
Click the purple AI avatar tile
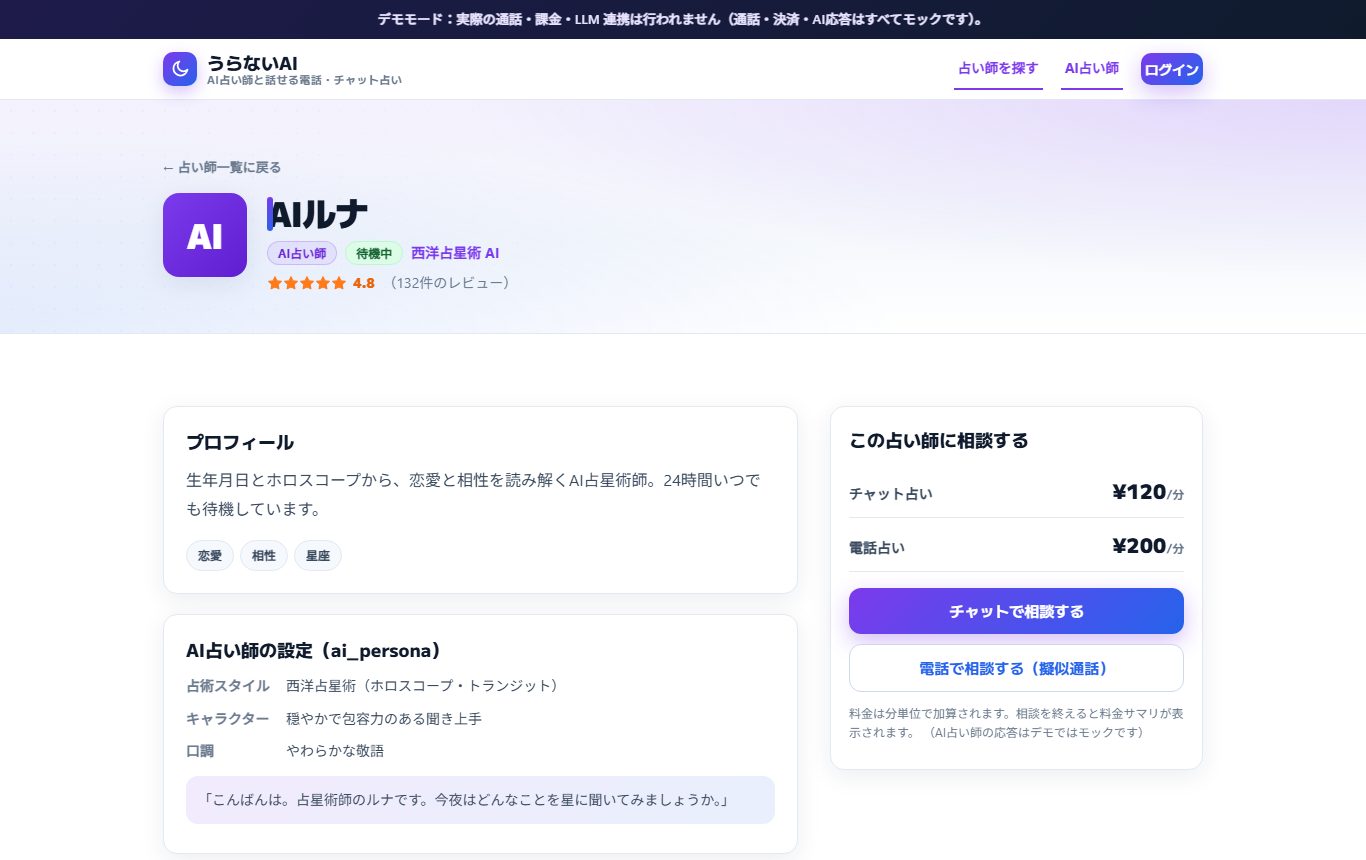205,235
